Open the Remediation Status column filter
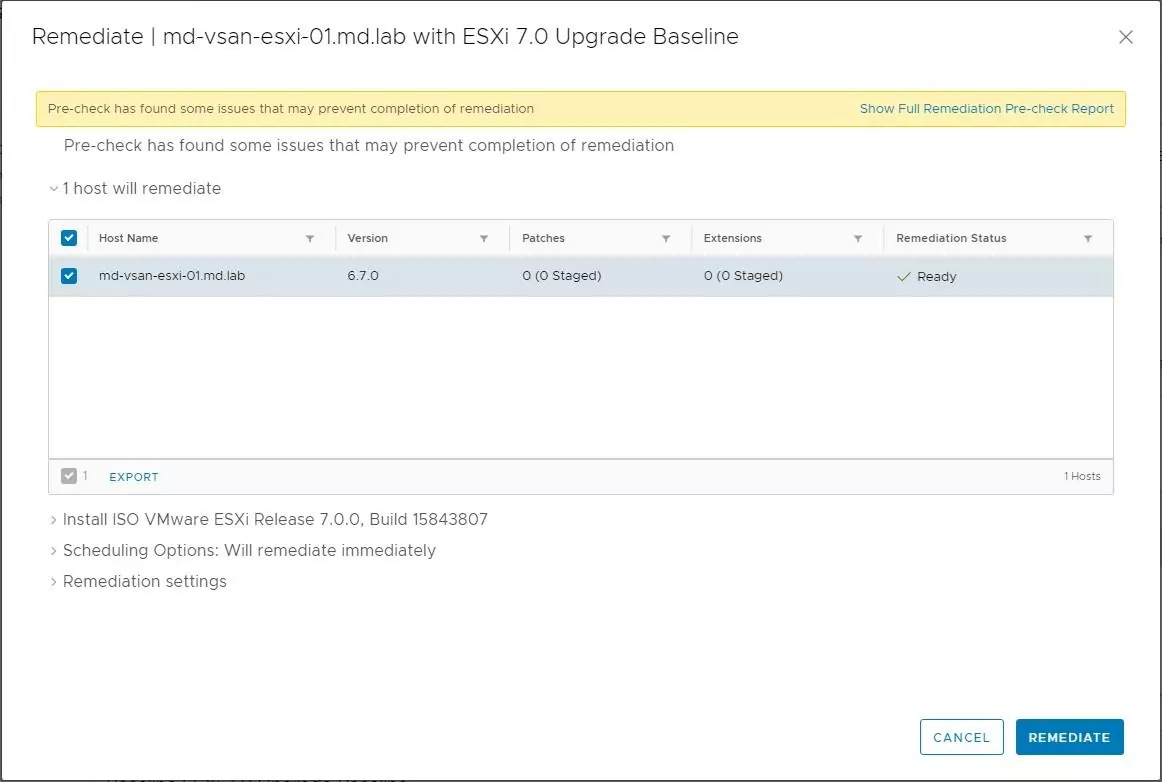This screenshot has width=1162, height=782. [x=1088, y=239]
